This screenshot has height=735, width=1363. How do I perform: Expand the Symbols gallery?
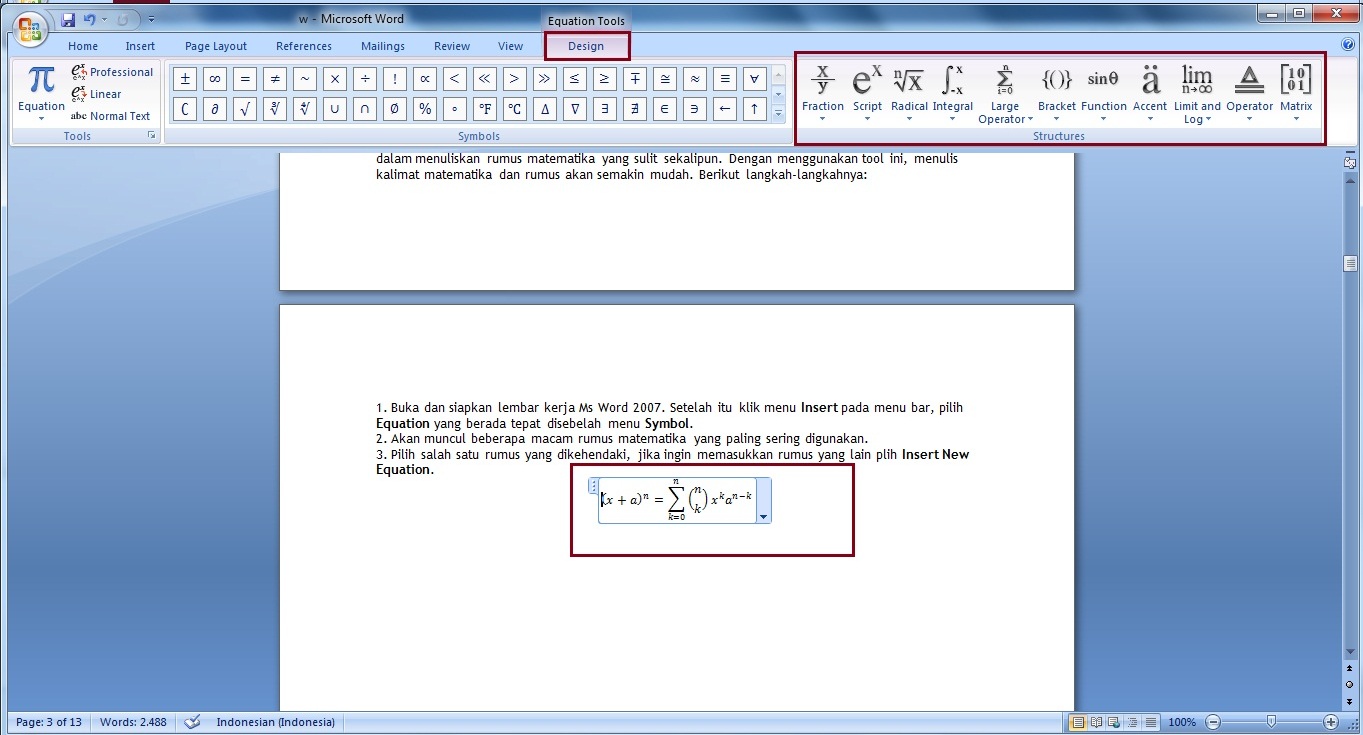tap(778, 111)
